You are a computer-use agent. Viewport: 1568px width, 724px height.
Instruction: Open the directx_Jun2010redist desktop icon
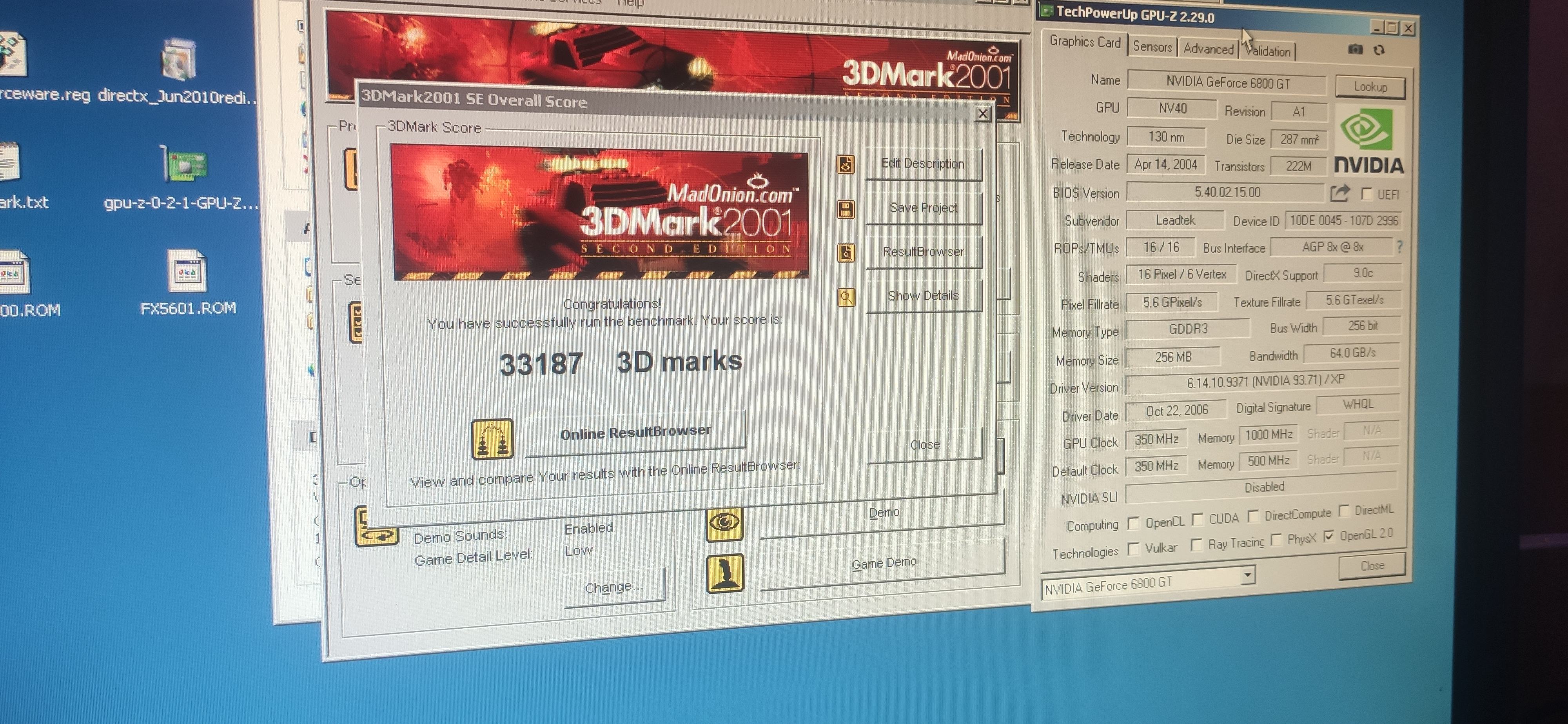(x=178, y=60)
